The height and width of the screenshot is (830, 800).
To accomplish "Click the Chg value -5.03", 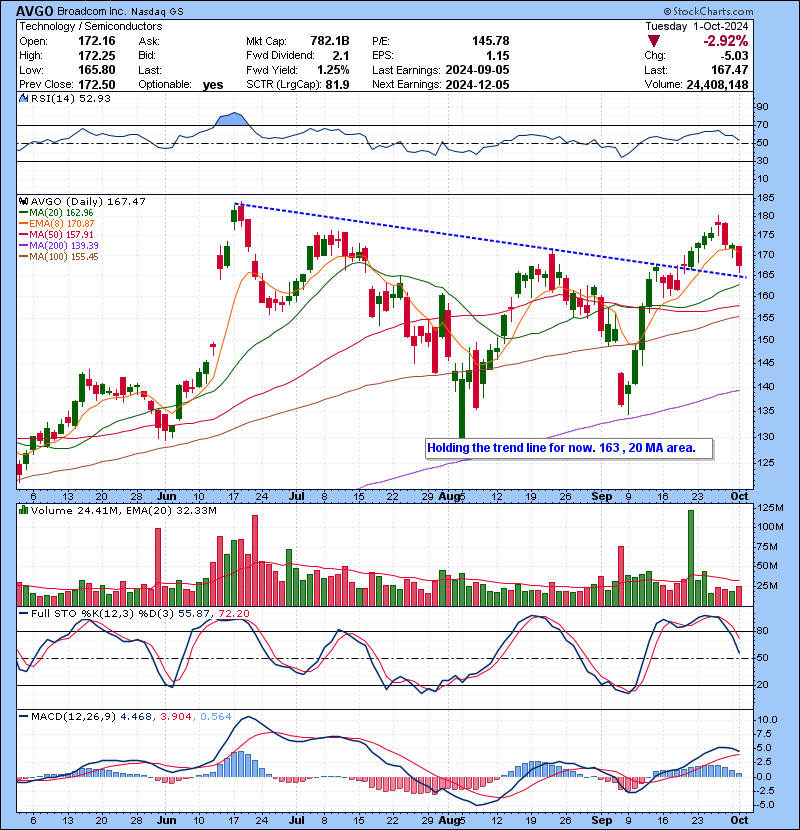I will (734, 56).
